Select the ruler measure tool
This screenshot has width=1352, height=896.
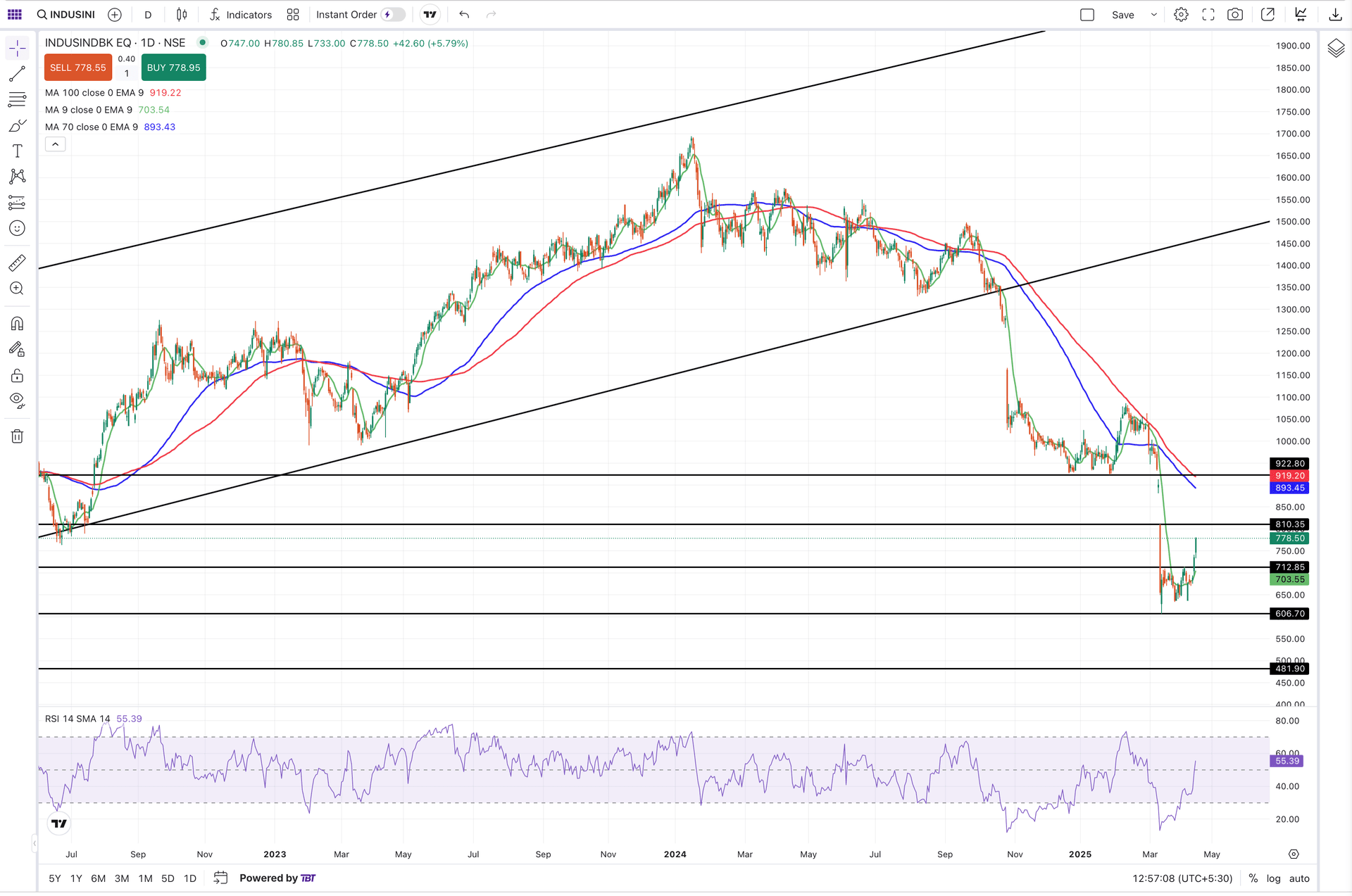17,263
